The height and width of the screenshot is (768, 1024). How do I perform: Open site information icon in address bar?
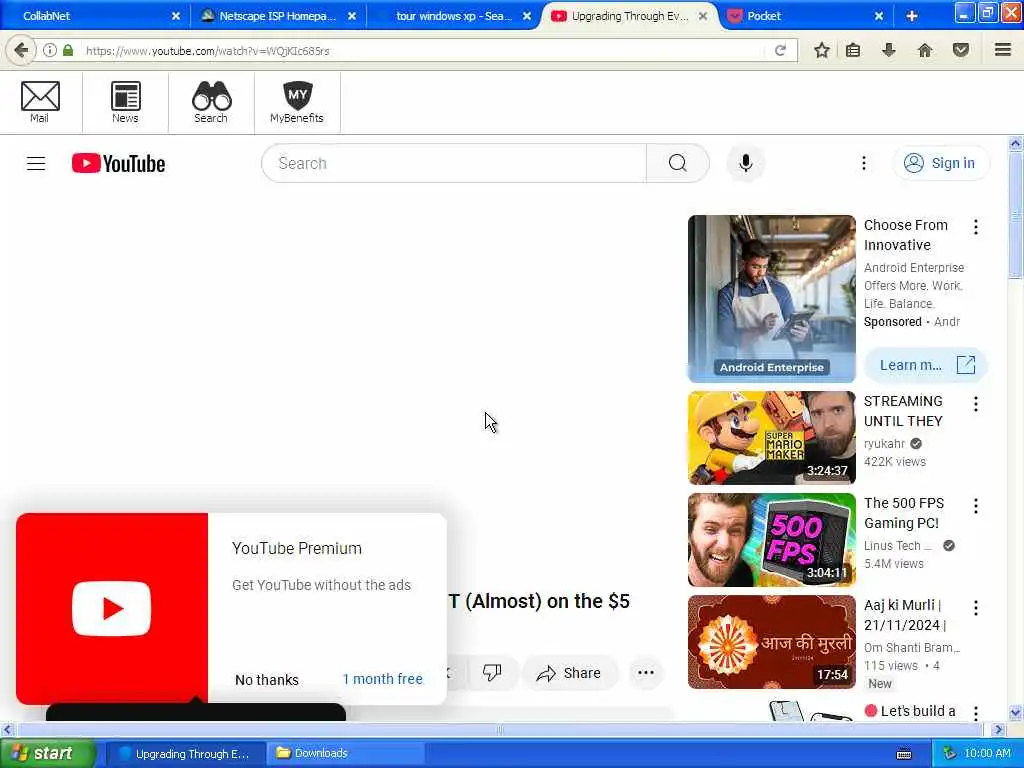point(50,50)
